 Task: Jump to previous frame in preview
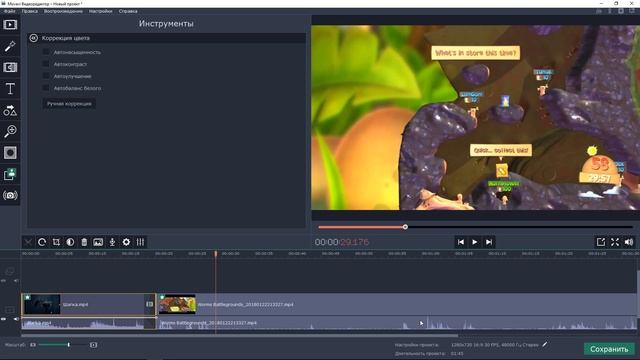click(460, 242)
